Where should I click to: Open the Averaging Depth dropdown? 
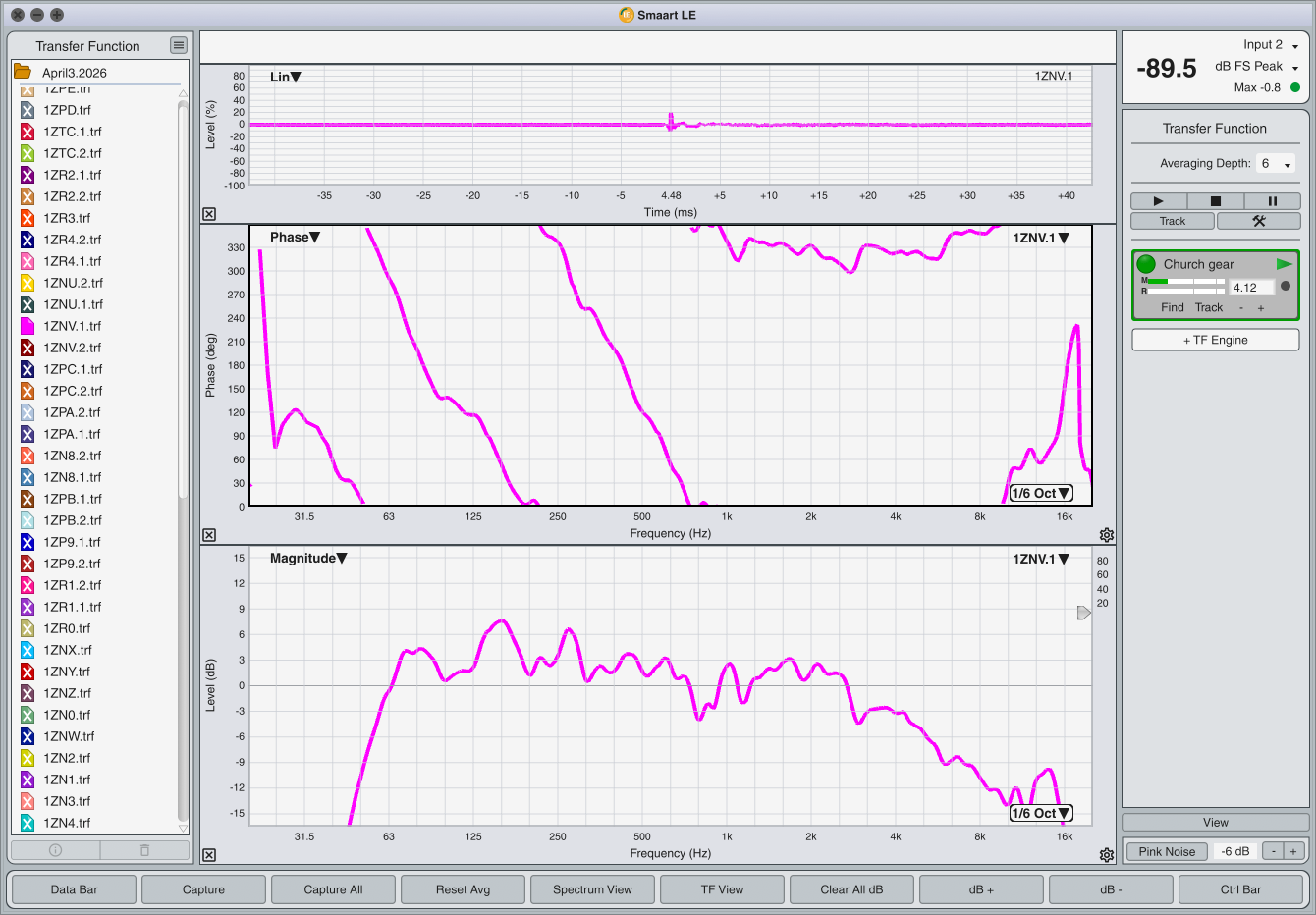click(1277, 164)
